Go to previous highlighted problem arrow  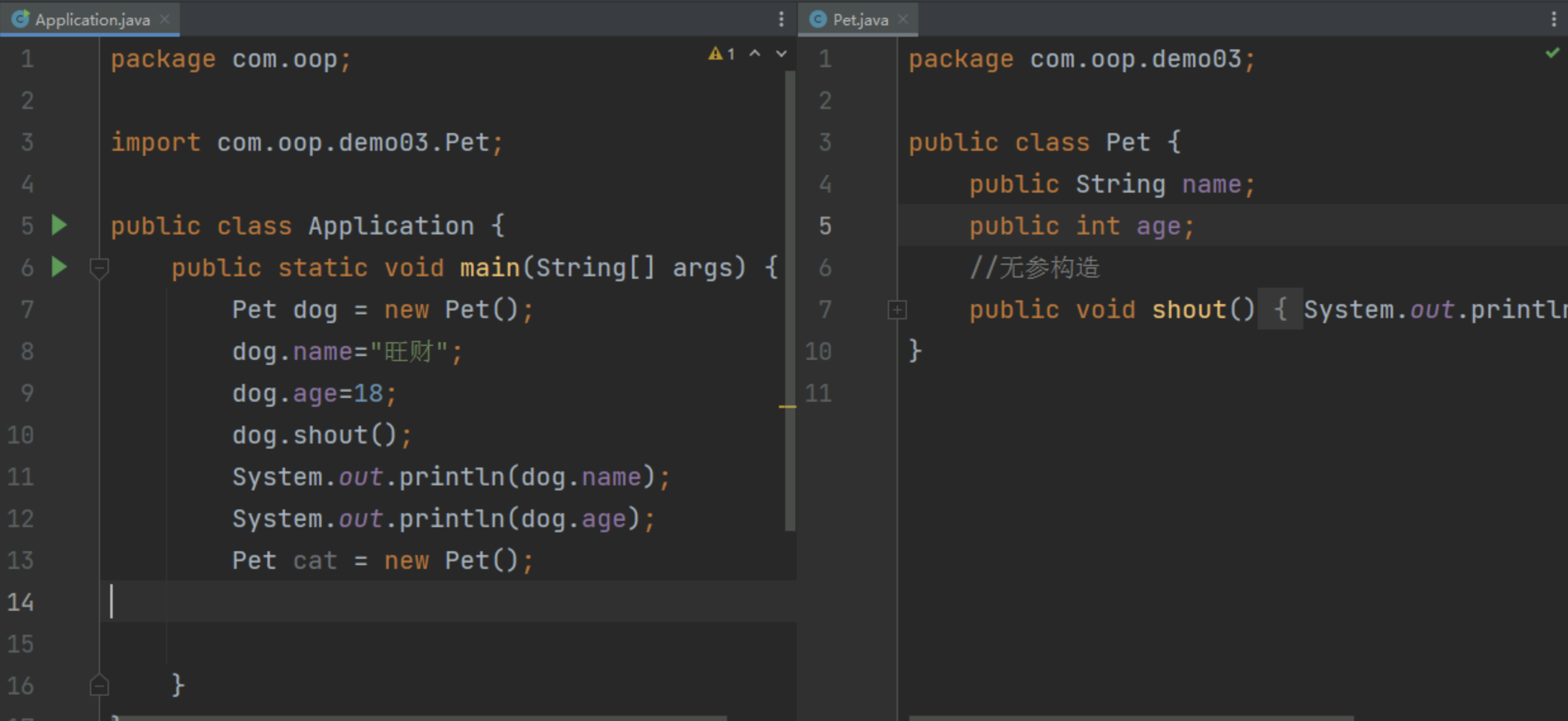[x=755, y=54]
